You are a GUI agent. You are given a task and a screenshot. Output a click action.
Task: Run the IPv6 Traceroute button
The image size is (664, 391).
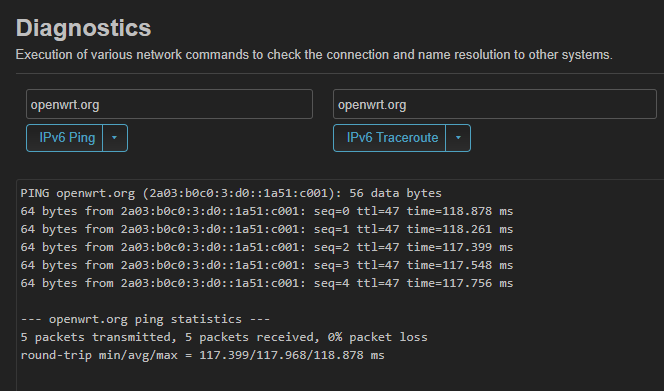[390, 138]
